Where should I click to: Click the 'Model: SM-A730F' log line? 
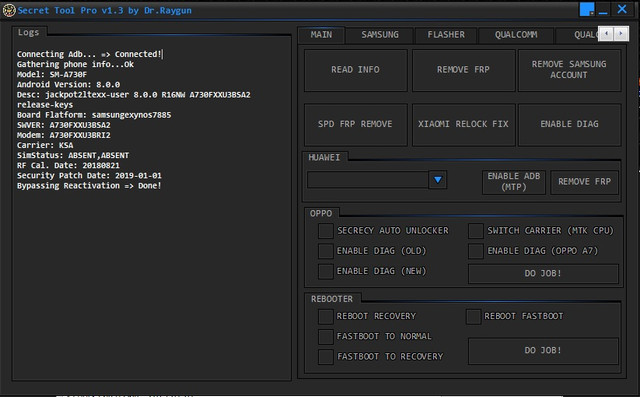52,74
